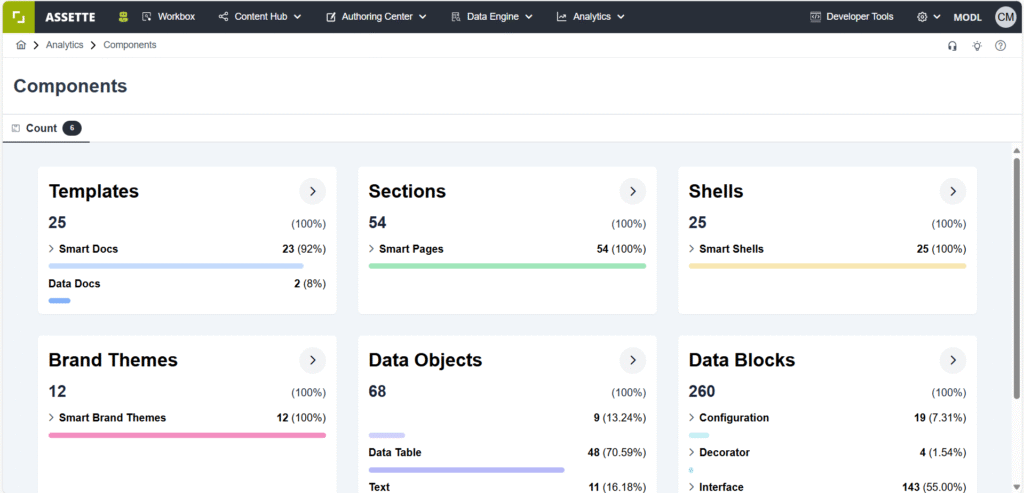1024x493 pixels.
Task: Open Brand Themes card arrow button
Action: point(313,360)
